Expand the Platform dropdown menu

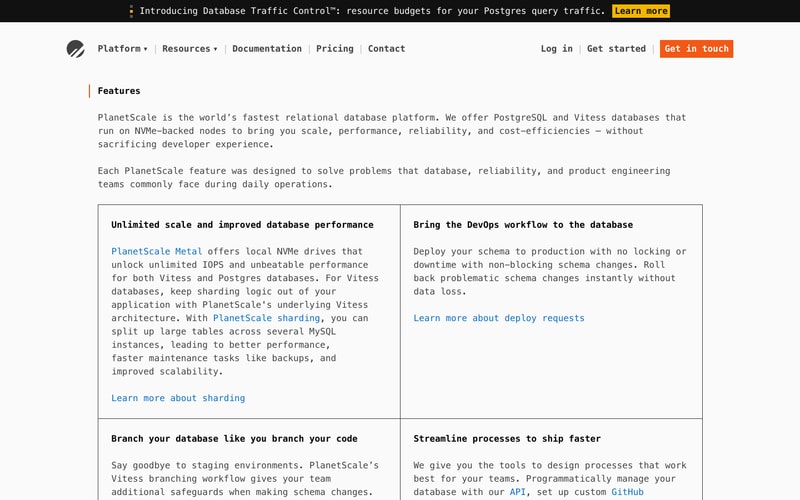(x=122, y=48)
